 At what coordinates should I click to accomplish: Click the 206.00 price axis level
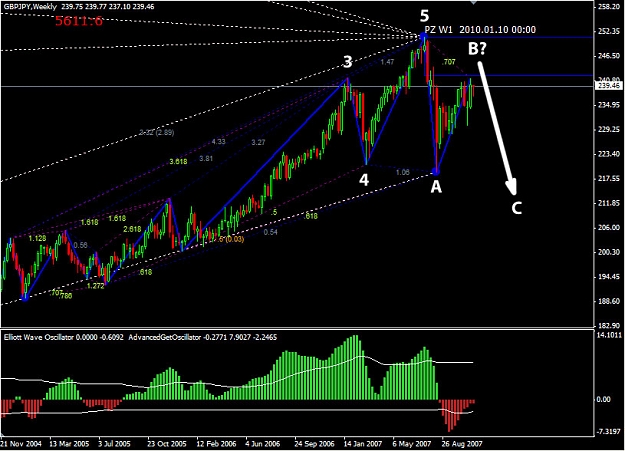[609, 228]
